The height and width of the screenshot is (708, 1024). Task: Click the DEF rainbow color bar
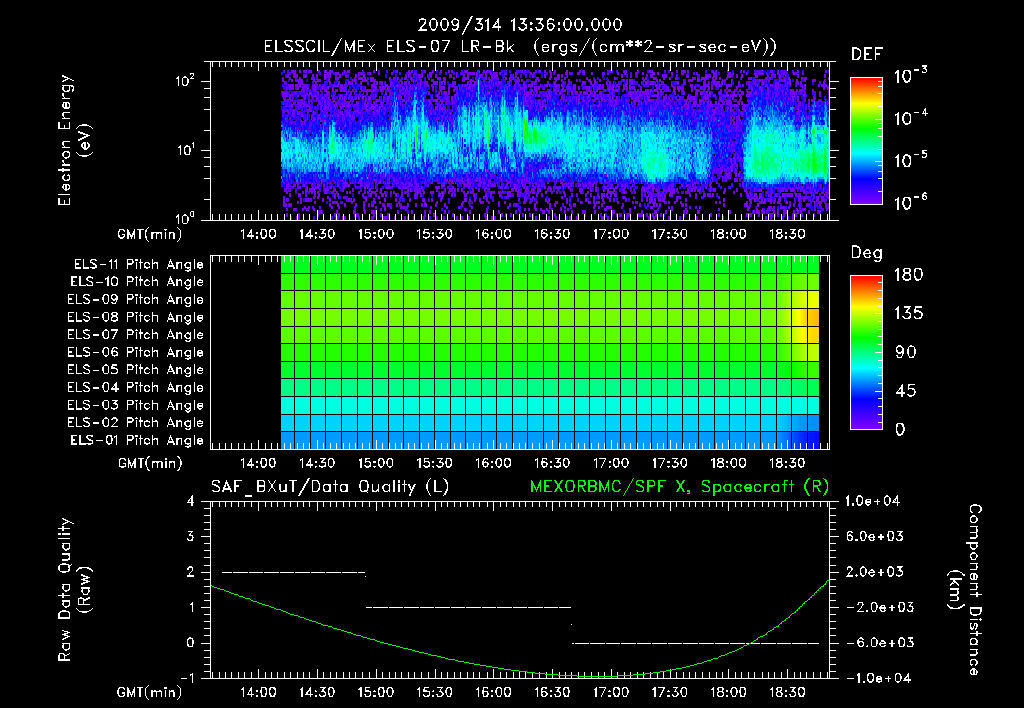866,141
